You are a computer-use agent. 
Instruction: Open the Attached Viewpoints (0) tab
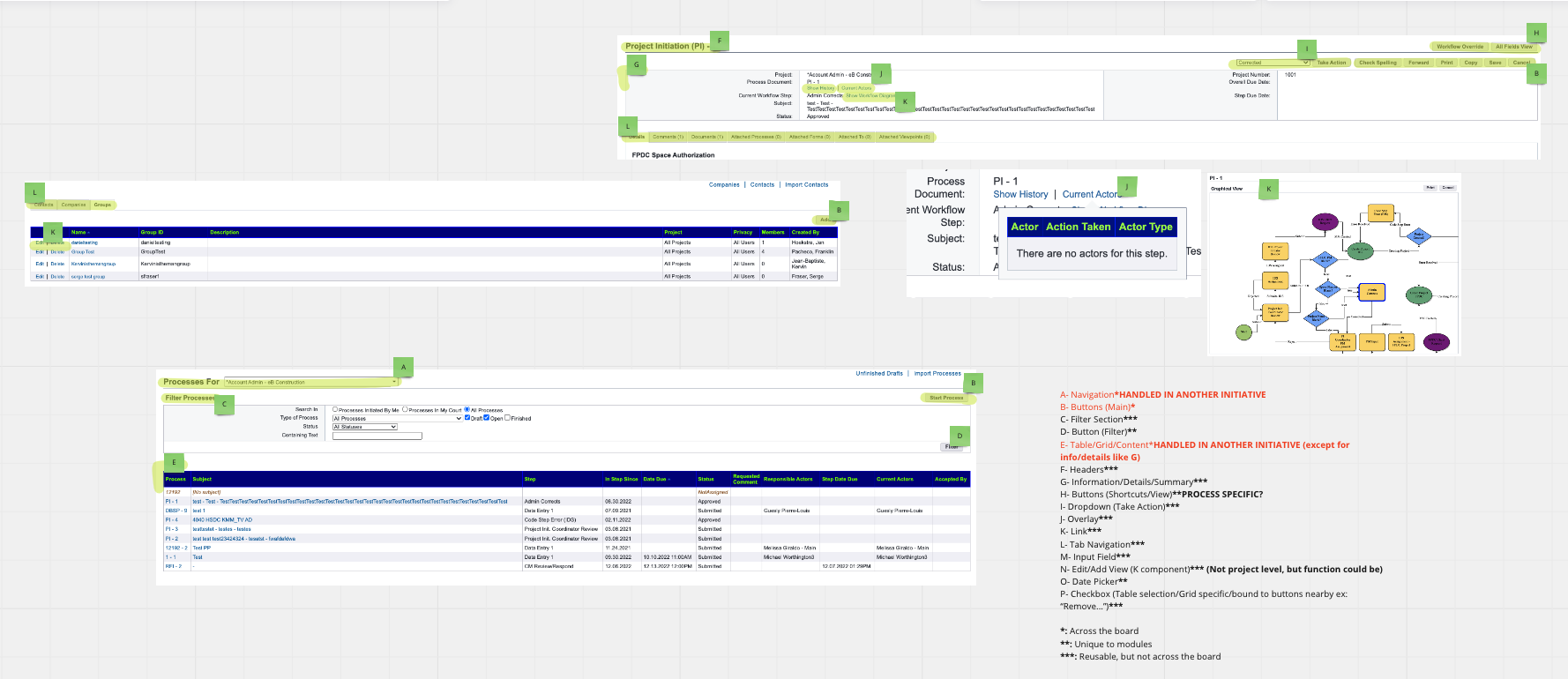(904, 137)
